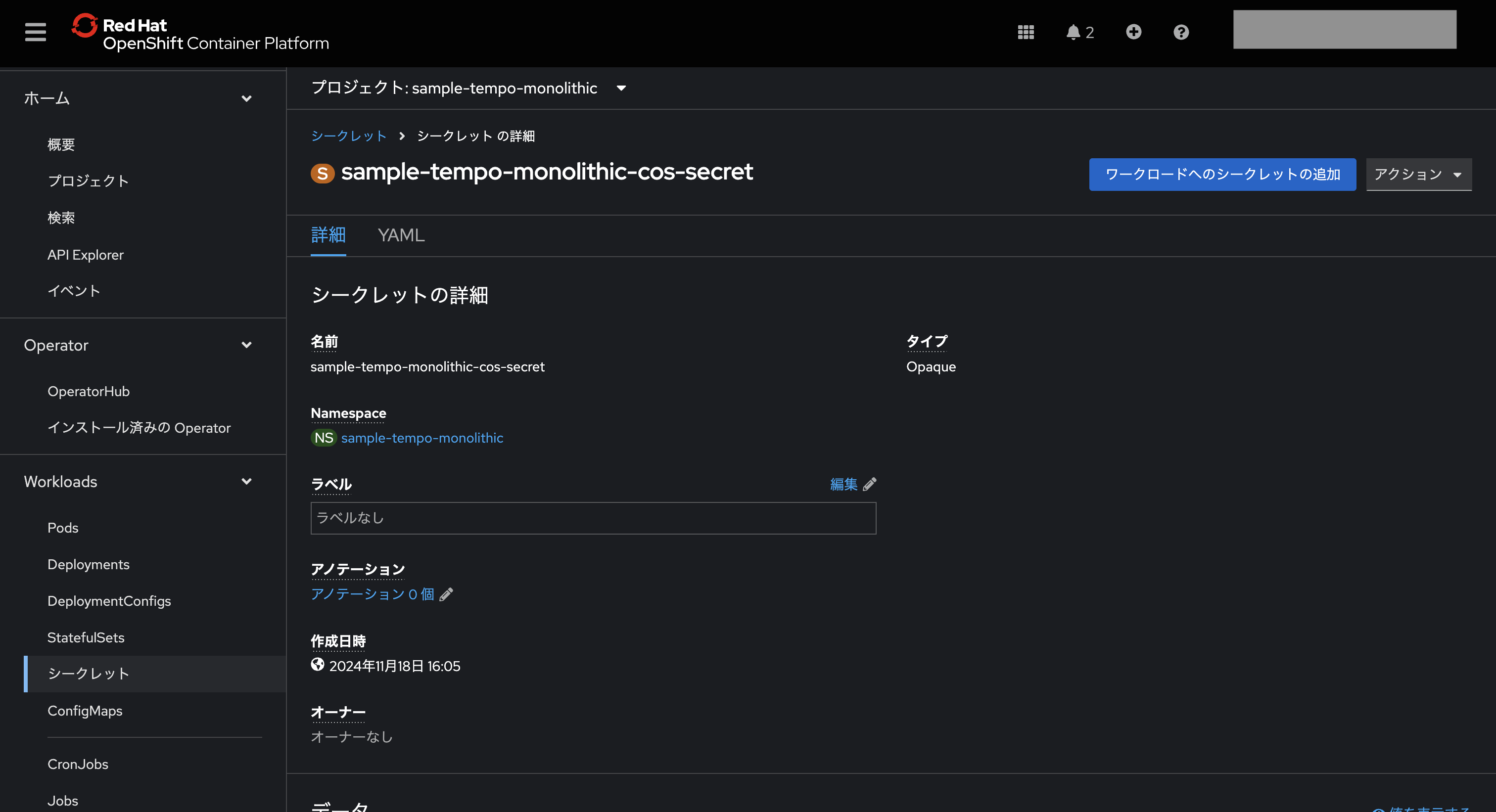Open the navigation hamburger menu
Viewport: 1496px width, 812px height.
click(x=35, y=33)
